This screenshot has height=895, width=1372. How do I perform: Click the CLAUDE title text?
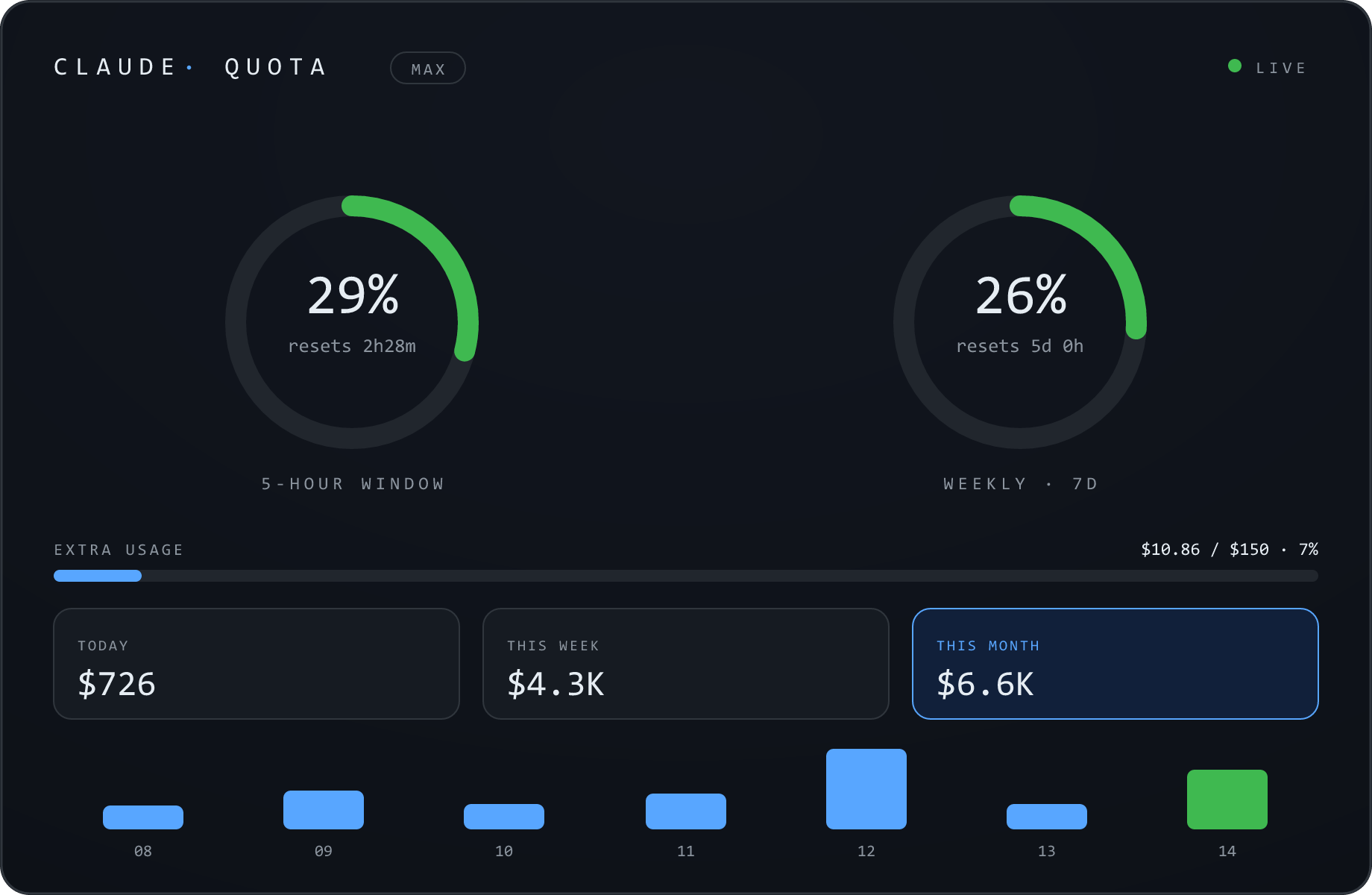115,67
